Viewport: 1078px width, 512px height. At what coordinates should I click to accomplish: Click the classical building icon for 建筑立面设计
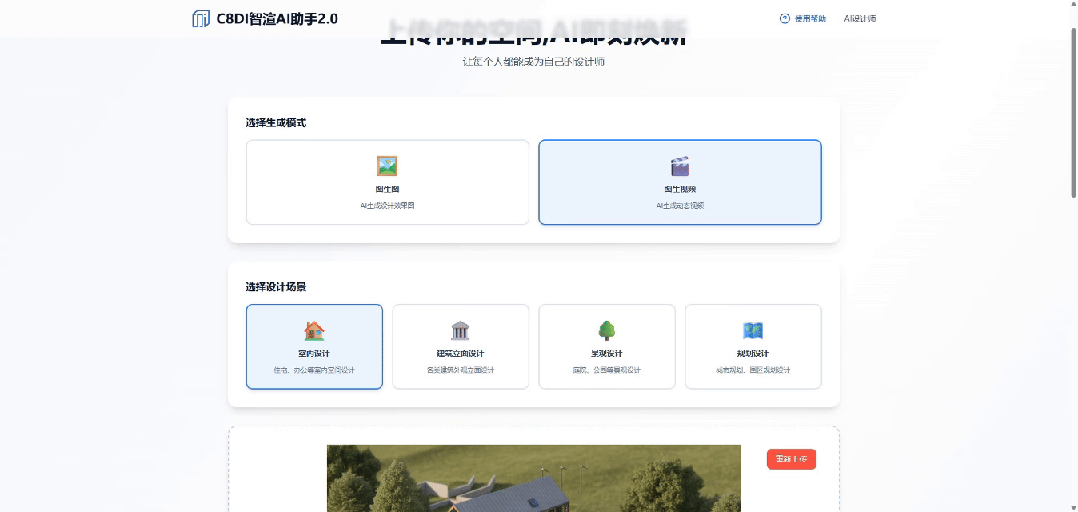[460, 331]
